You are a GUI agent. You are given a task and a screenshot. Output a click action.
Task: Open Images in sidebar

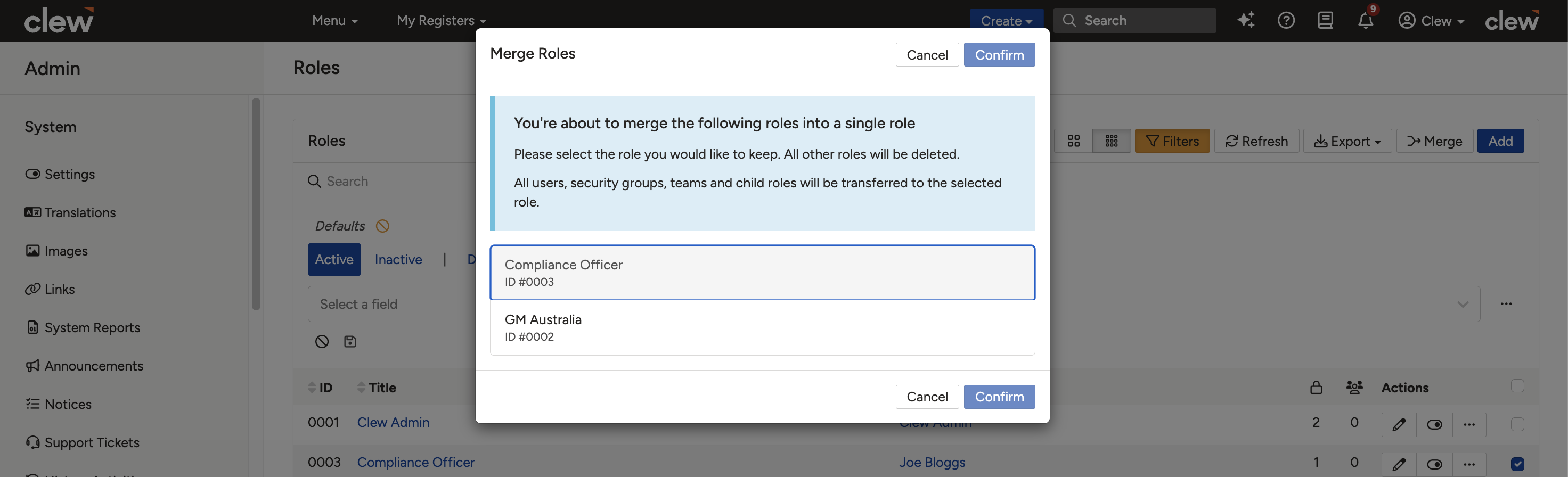[56, 251]
